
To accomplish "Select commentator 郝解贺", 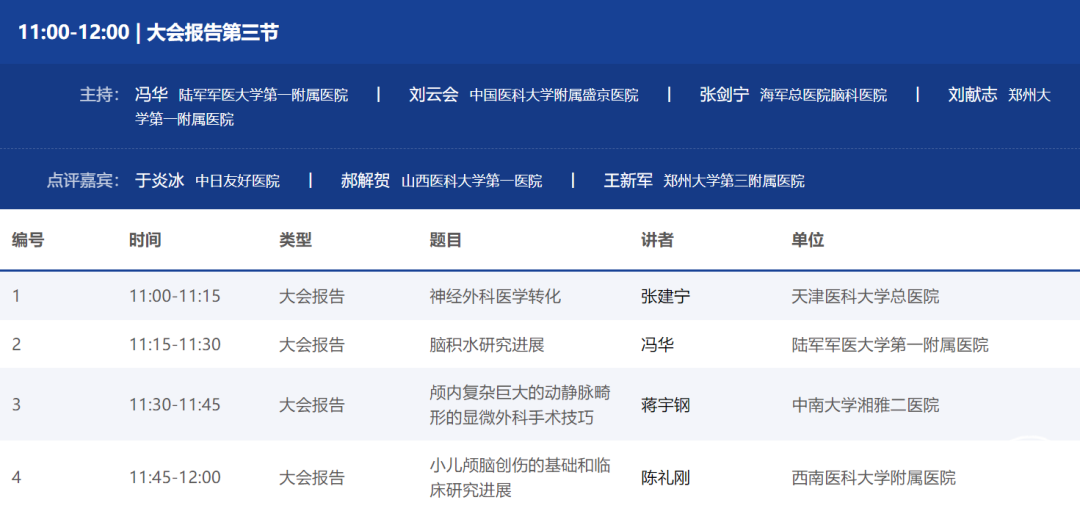I will (365, 181).
